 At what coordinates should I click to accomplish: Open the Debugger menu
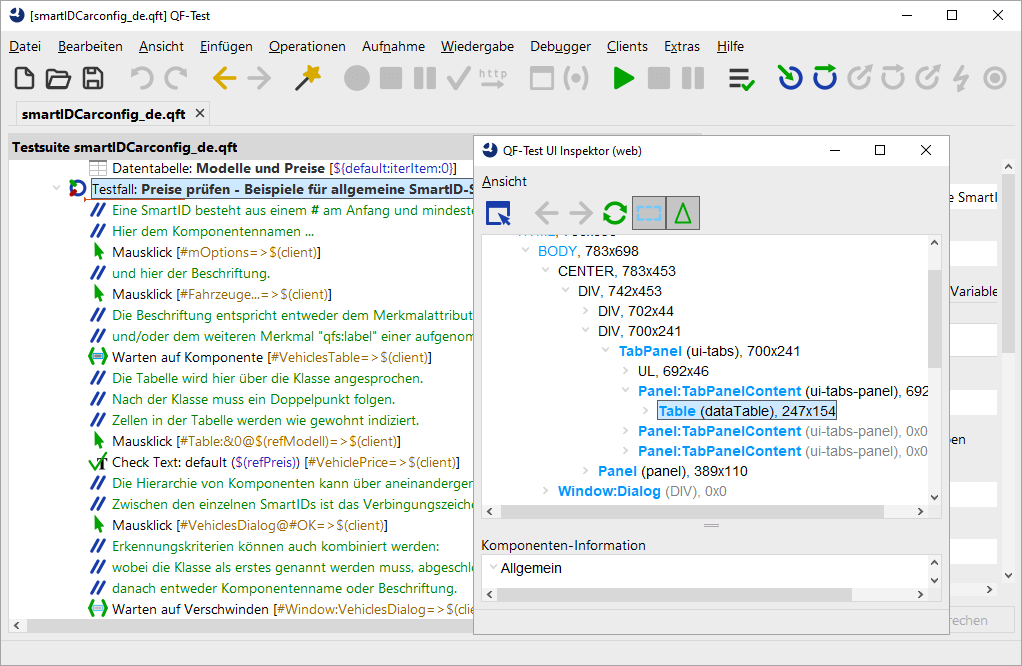[561, 46]
